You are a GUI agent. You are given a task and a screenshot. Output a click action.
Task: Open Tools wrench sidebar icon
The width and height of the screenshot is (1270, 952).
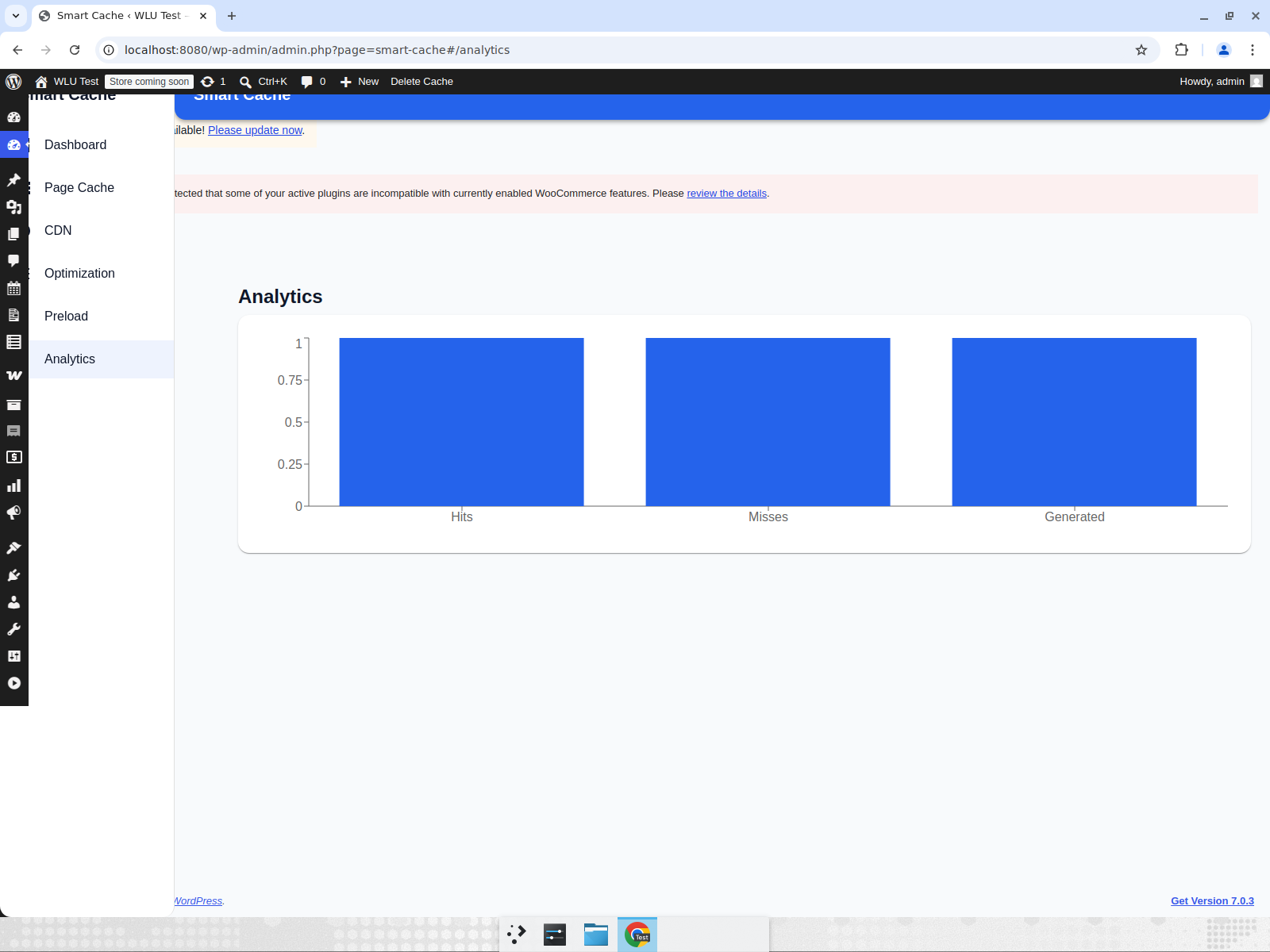tap(13, 629)
